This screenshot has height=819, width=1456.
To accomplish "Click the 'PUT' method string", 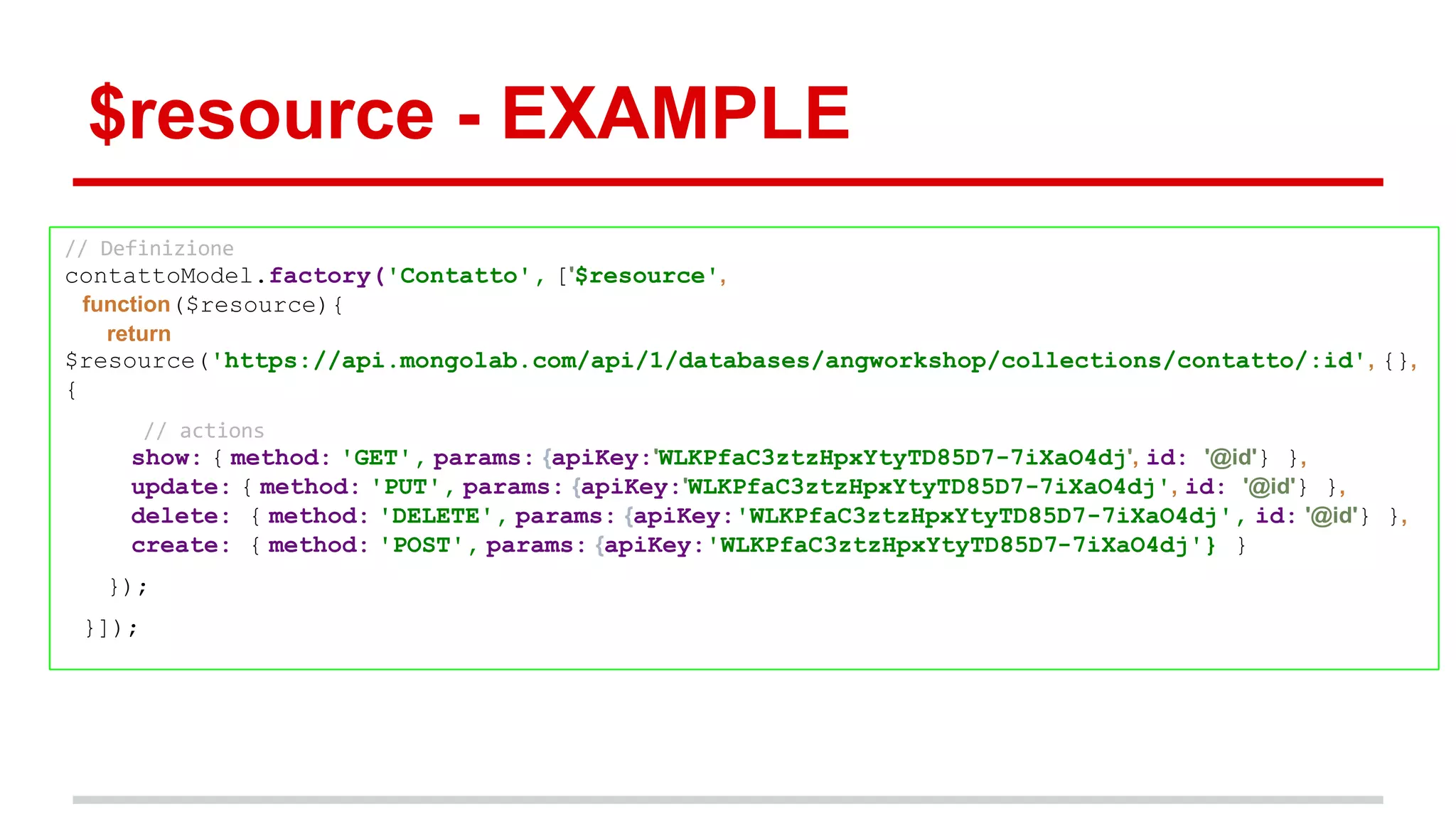I will pos(406,487).
